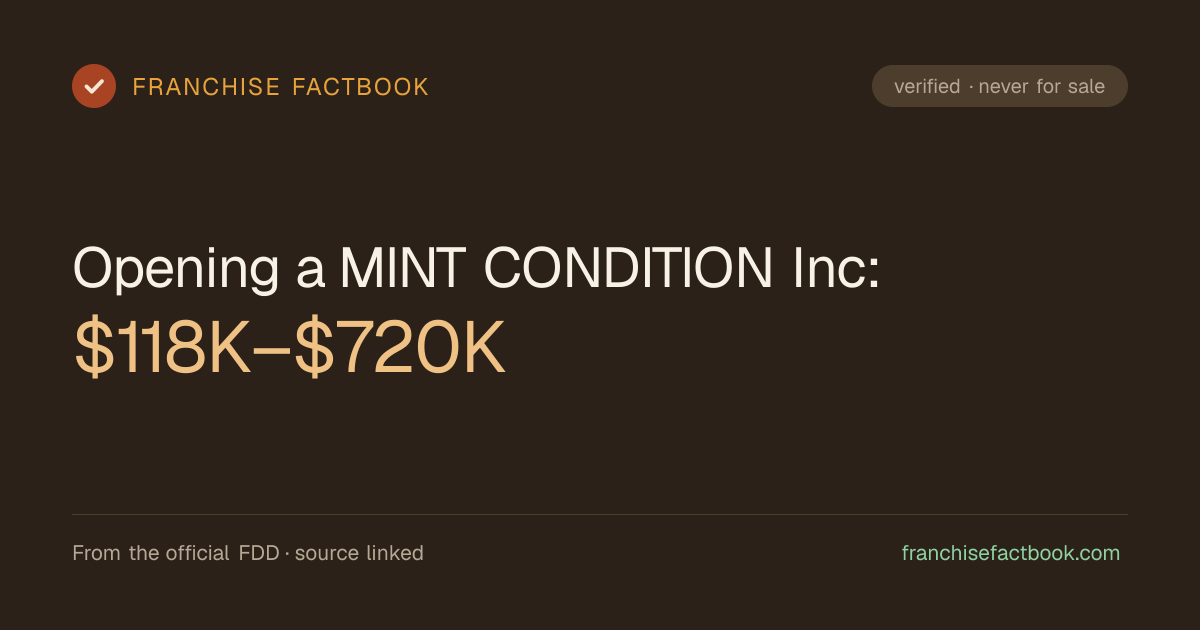1200x630 pixels.
Task: Click the words 'MINT CONDITION' in headline
Action: point(556,268)
